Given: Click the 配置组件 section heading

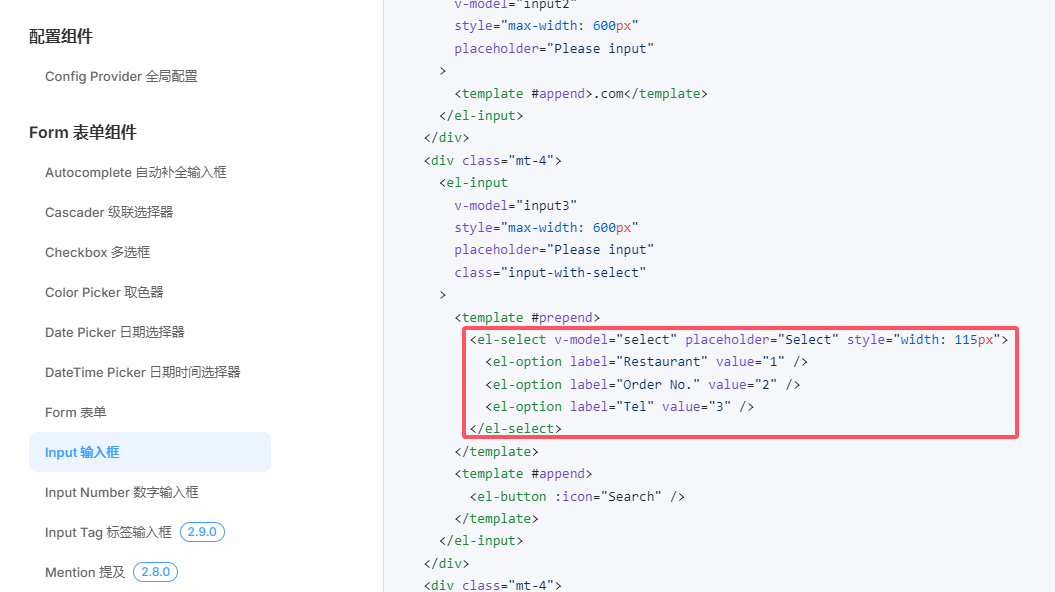Looking at the screenshot, I should coord(60,36).
